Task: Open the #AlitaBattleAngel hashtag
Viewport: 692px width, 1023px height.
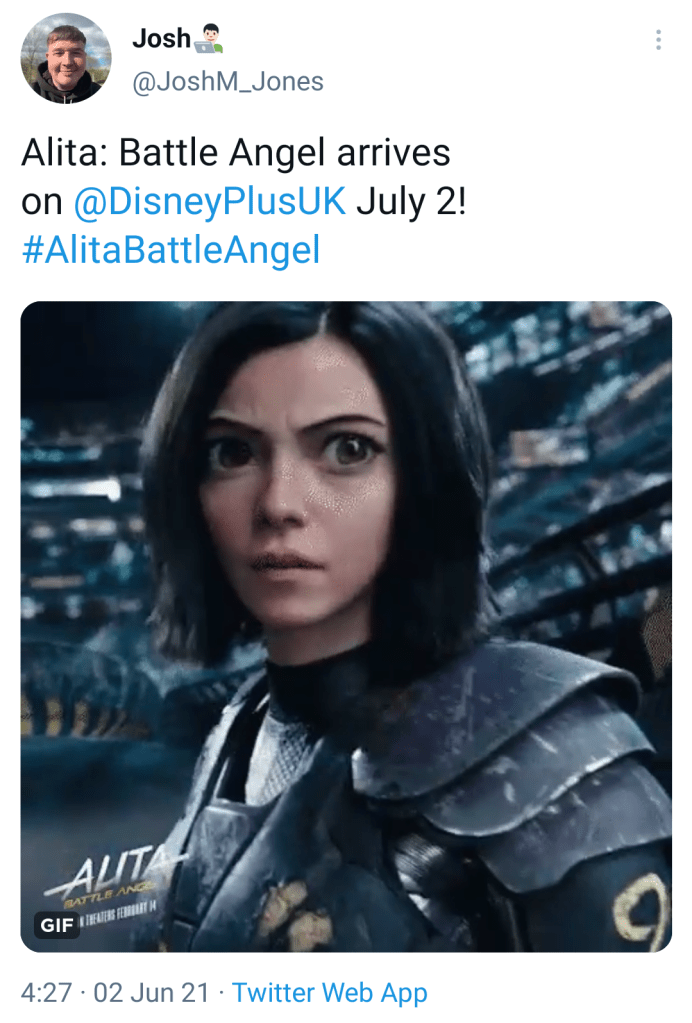Action: (x=171, y=250)
